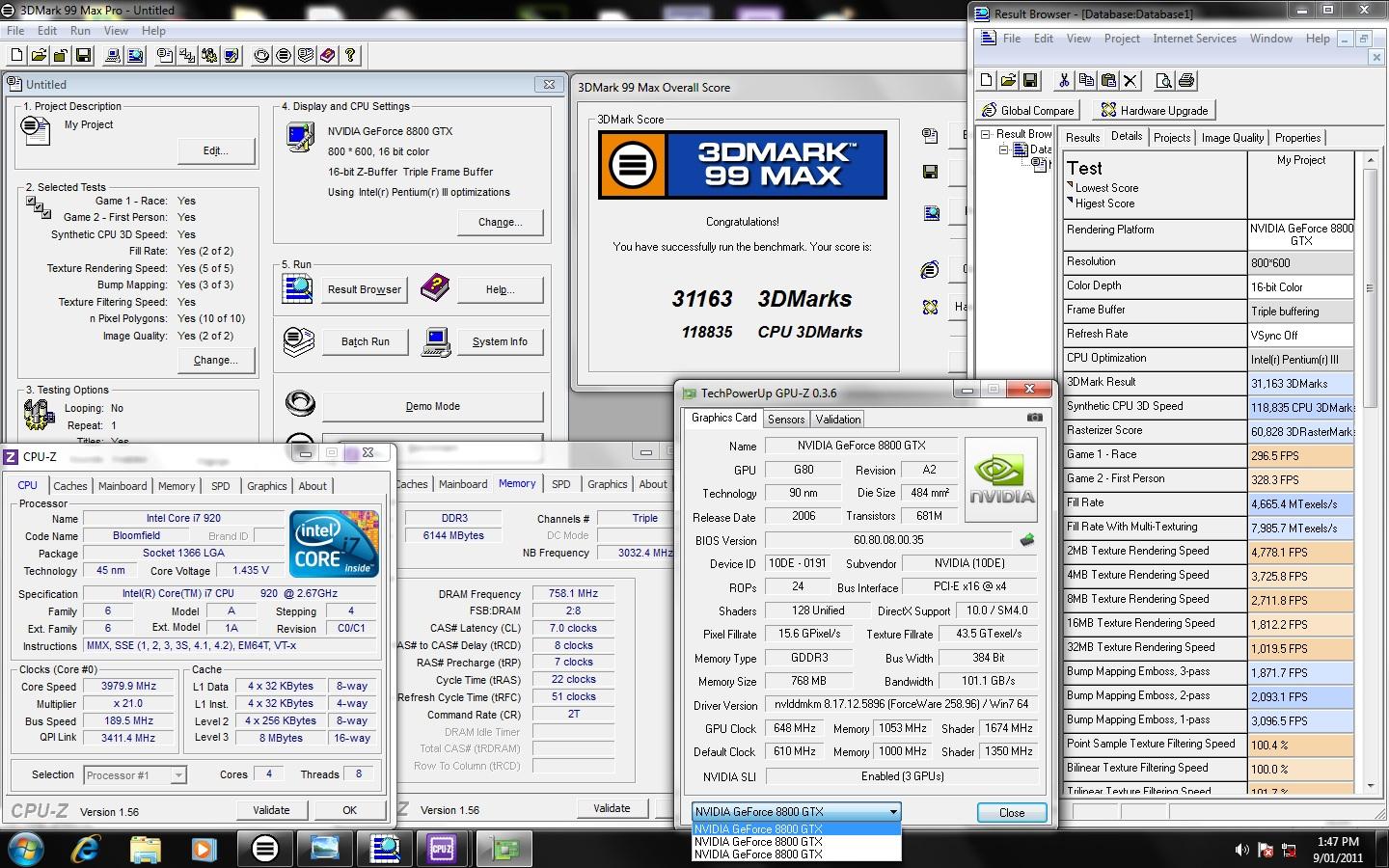Click CPU-Z purple taskbar icon
Image resolution: width=1389 pixels, height=868 pixels.
(x=442, y=849)
